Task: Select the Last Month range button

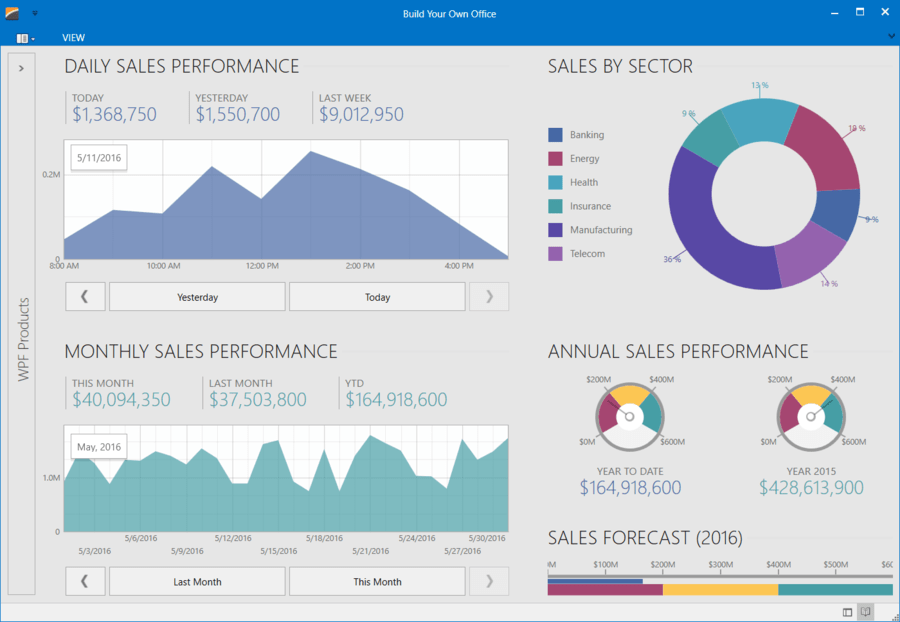Action: tap(197, 581)
